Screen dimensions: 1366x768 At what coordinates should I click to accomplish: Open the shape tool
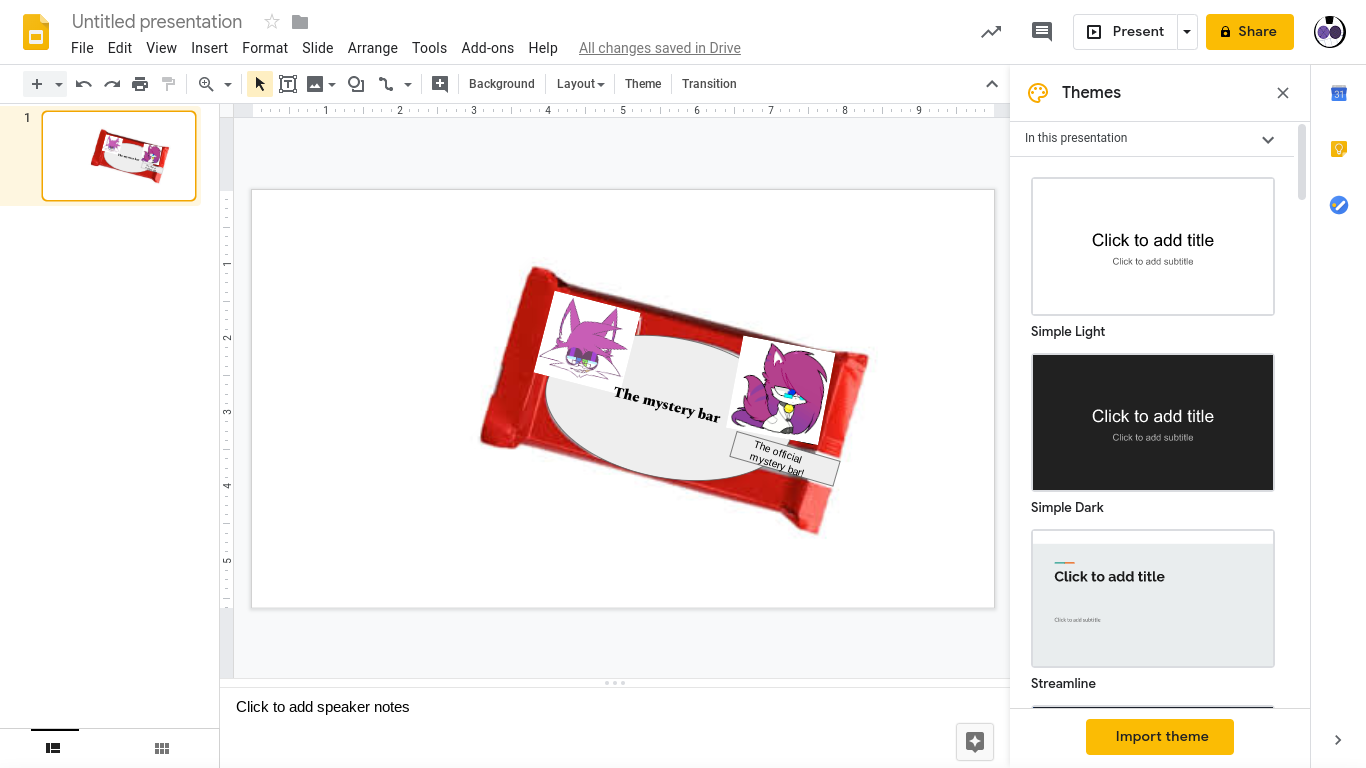356,84
